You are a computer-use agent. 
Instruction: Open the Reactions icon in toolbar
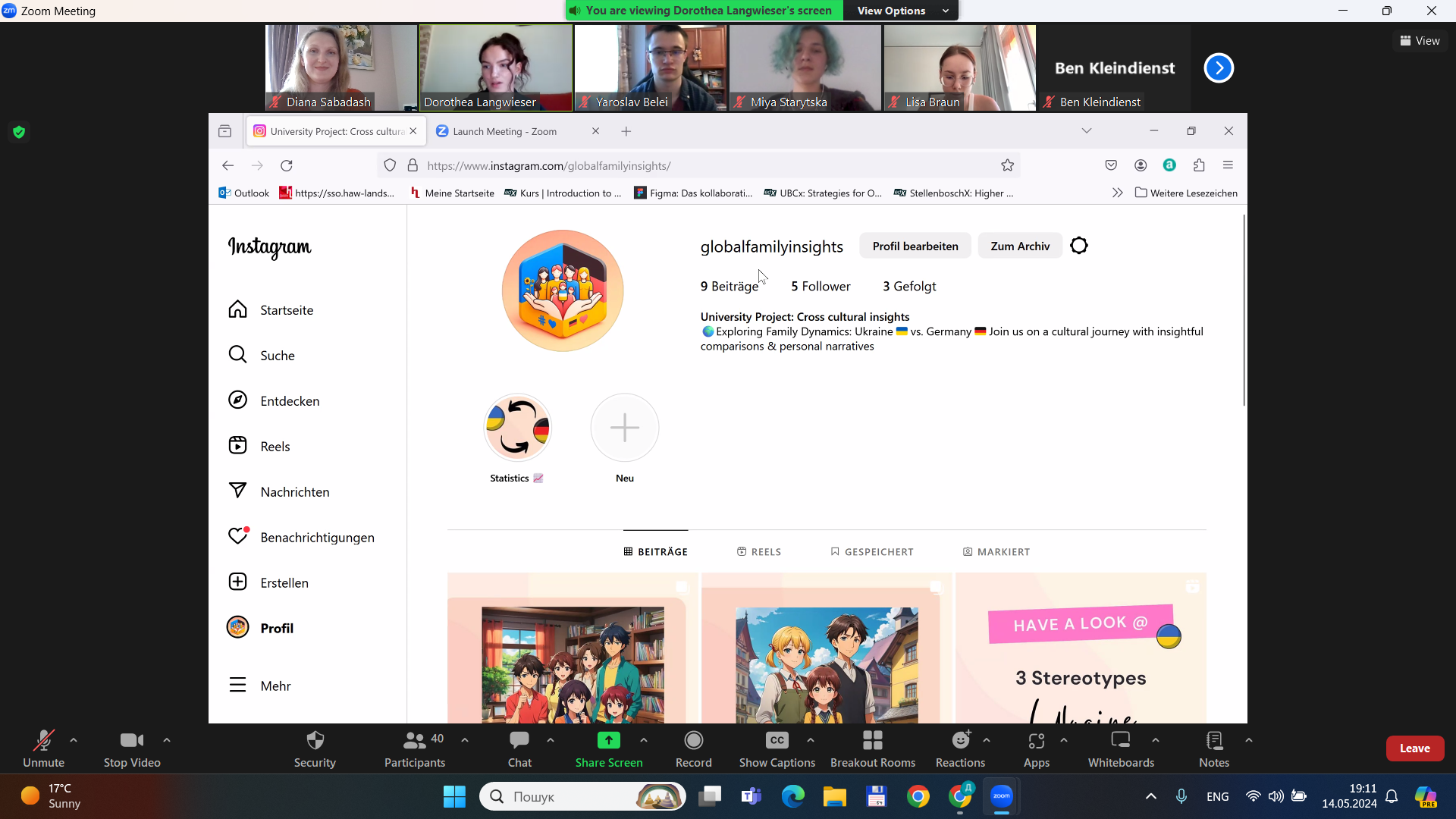coord(960,740)
